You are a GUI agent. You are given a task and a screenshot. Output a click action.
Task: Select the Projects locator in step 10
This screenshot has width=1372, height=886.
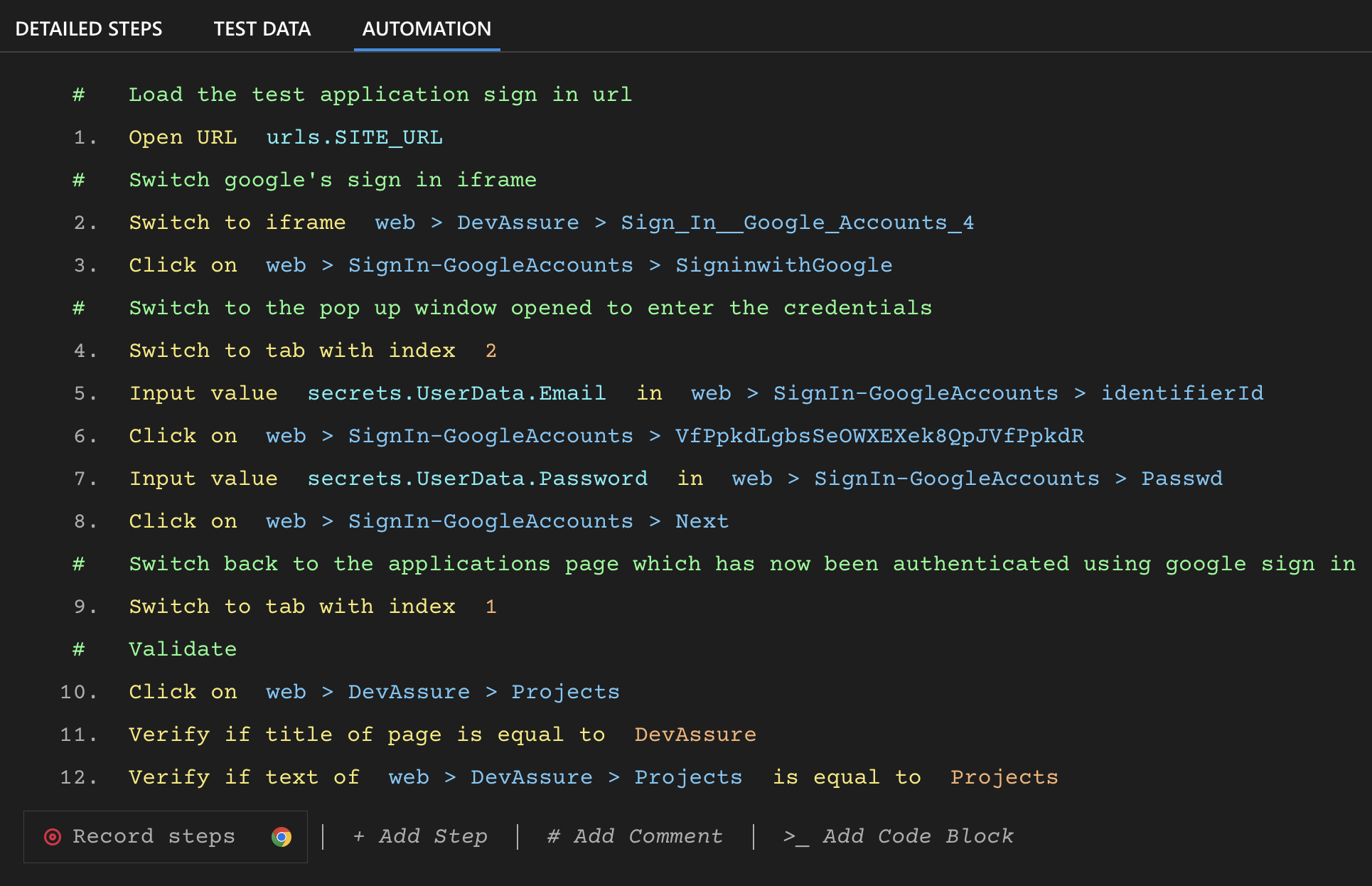point(565,691)
